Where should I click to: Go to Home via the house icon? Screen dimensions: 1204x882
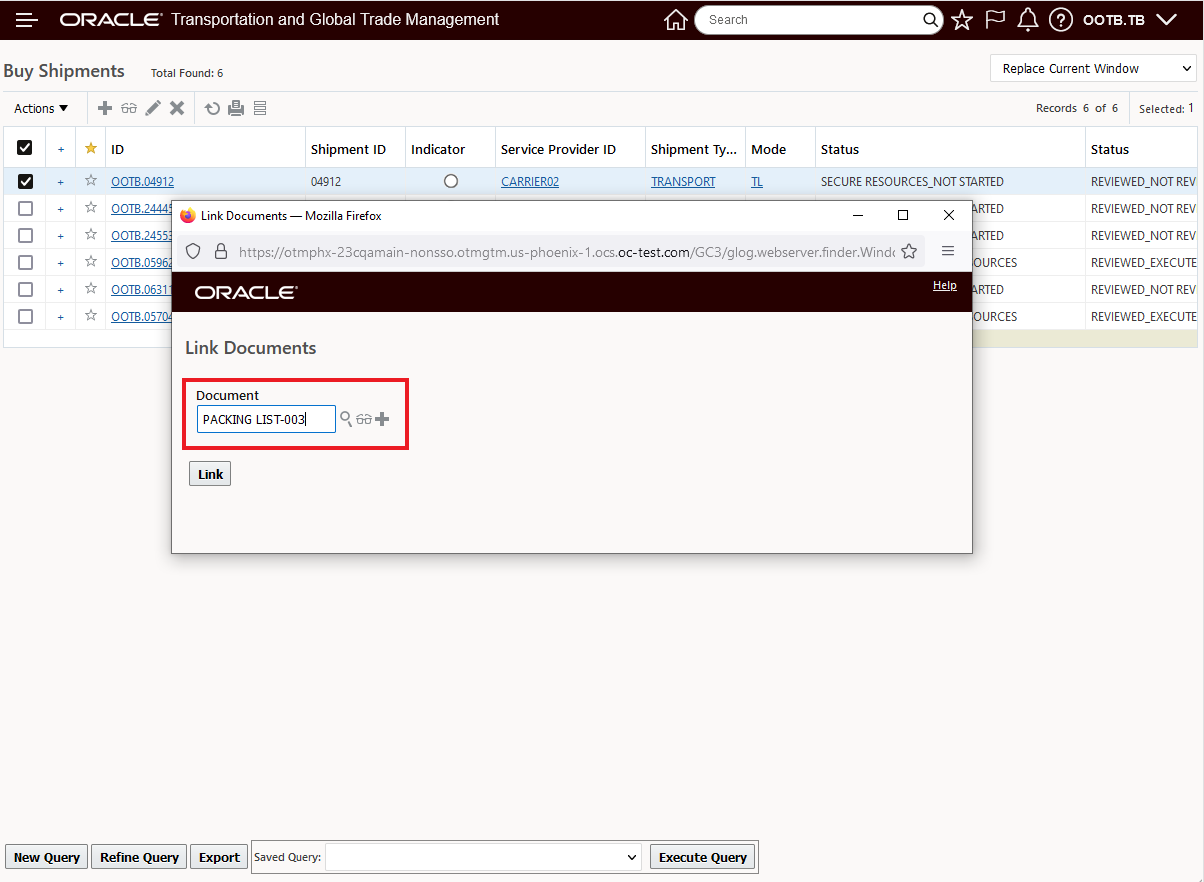676,20
